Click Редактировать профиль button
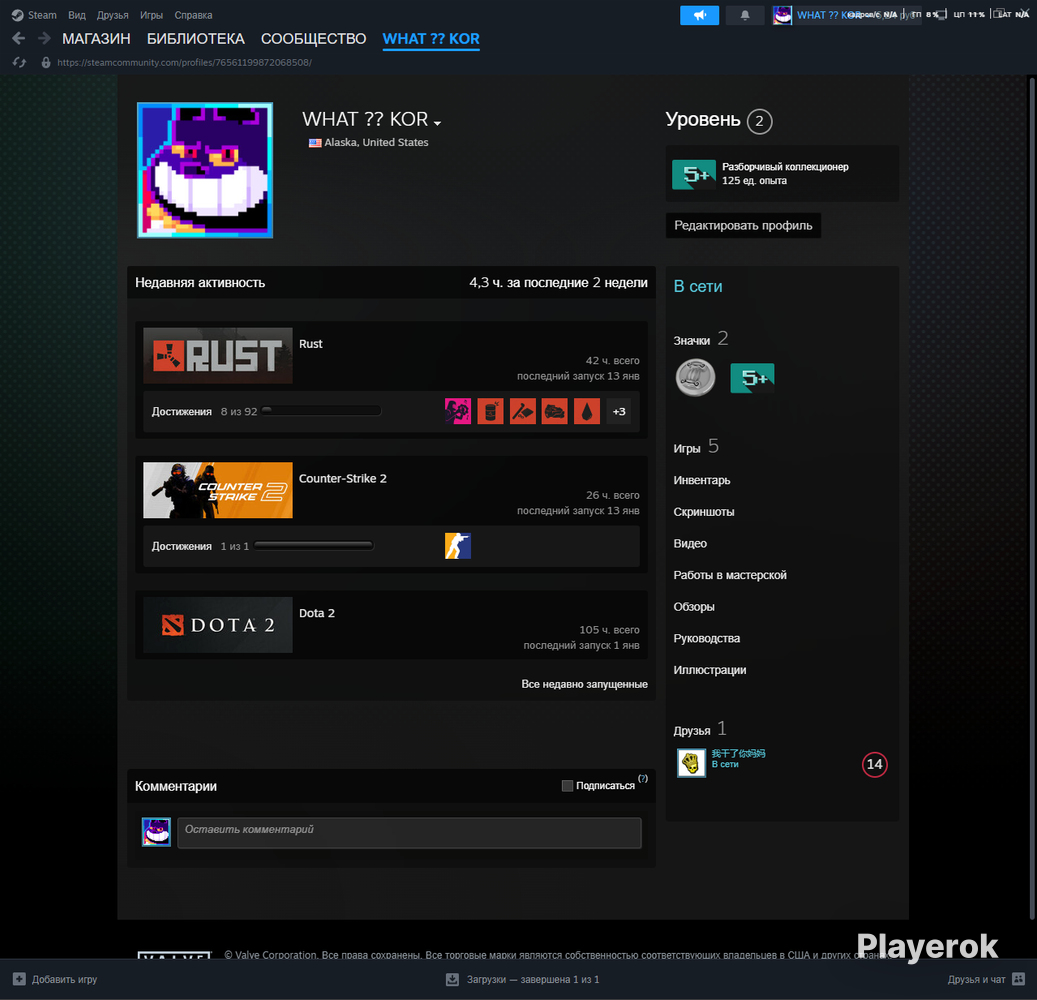 [743, 226]
